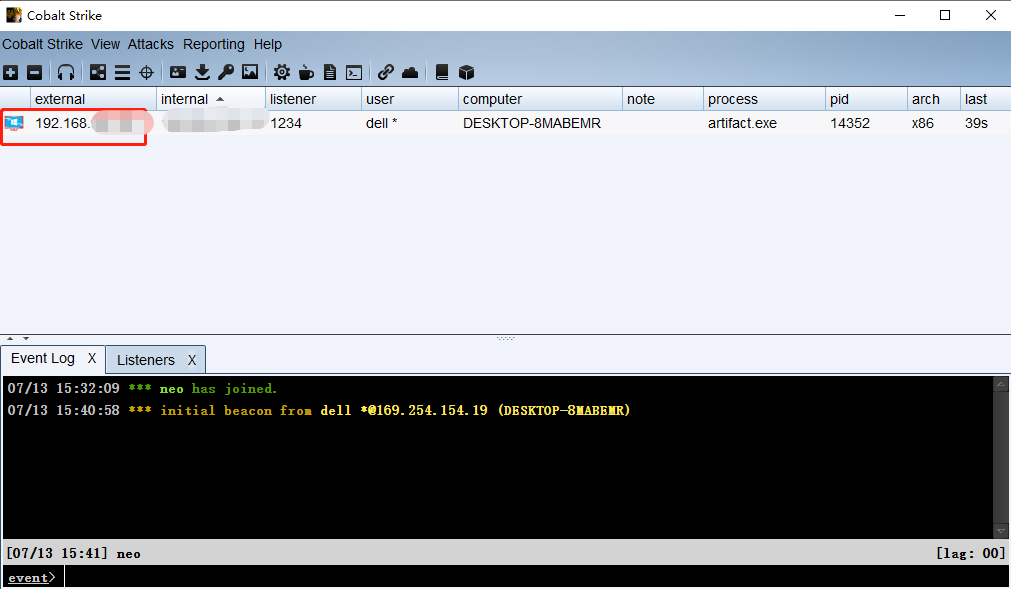Click the Cobalt Strike title bar logo
Image resolution: width=1011 pixels, height=589 pixels.
[14, 15]
